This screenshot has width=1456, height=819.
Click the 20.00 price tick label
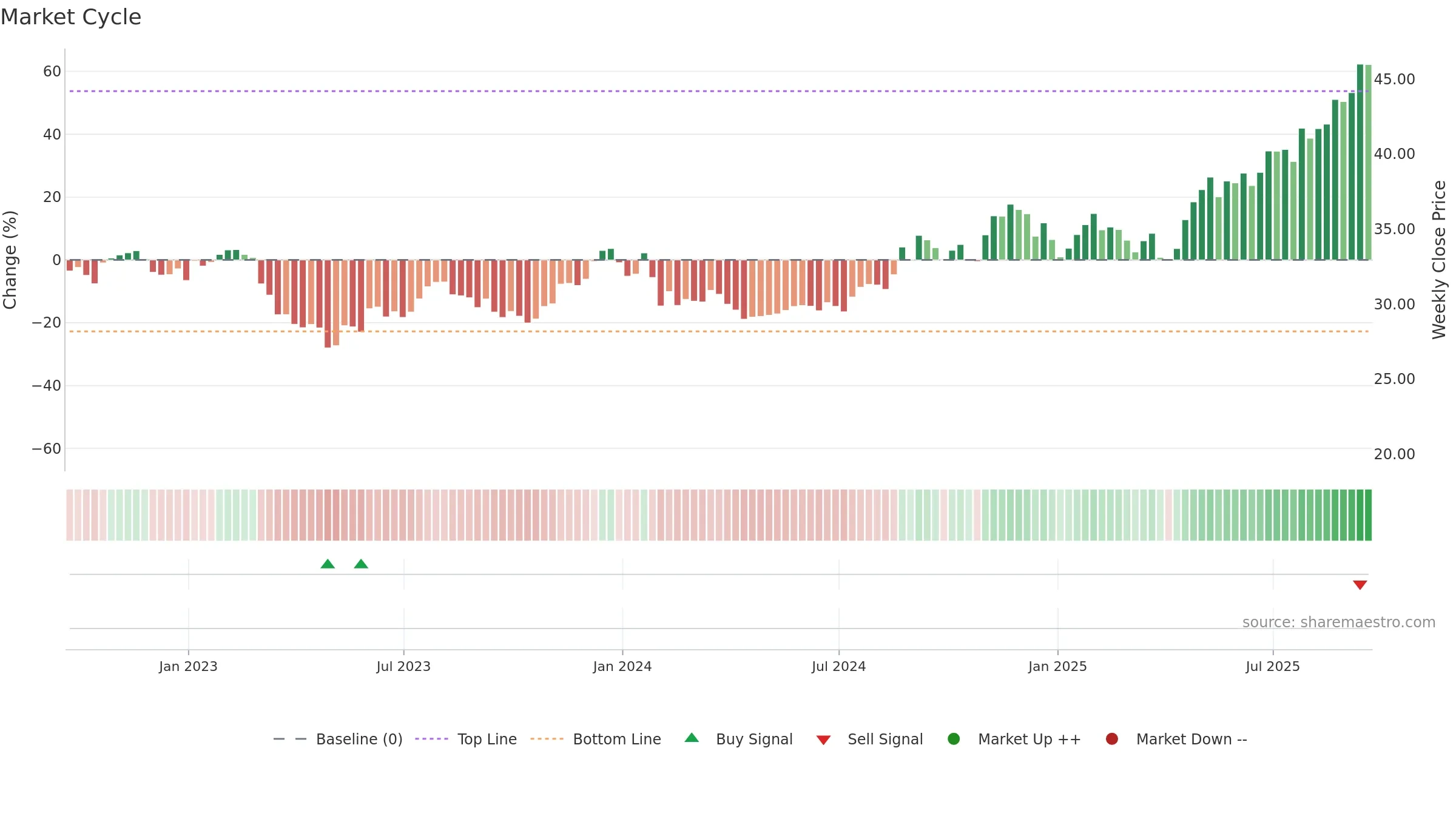[1394, 454]
